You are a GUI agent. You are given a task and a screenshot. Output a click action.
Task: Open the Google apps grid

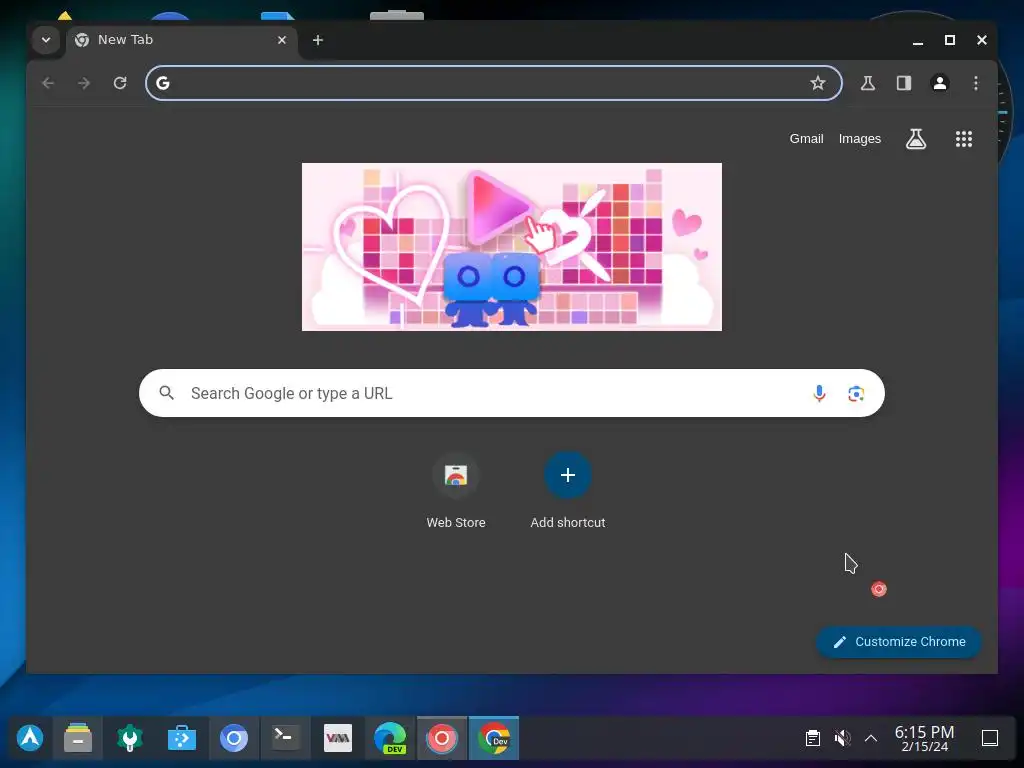tap(964, 138)
